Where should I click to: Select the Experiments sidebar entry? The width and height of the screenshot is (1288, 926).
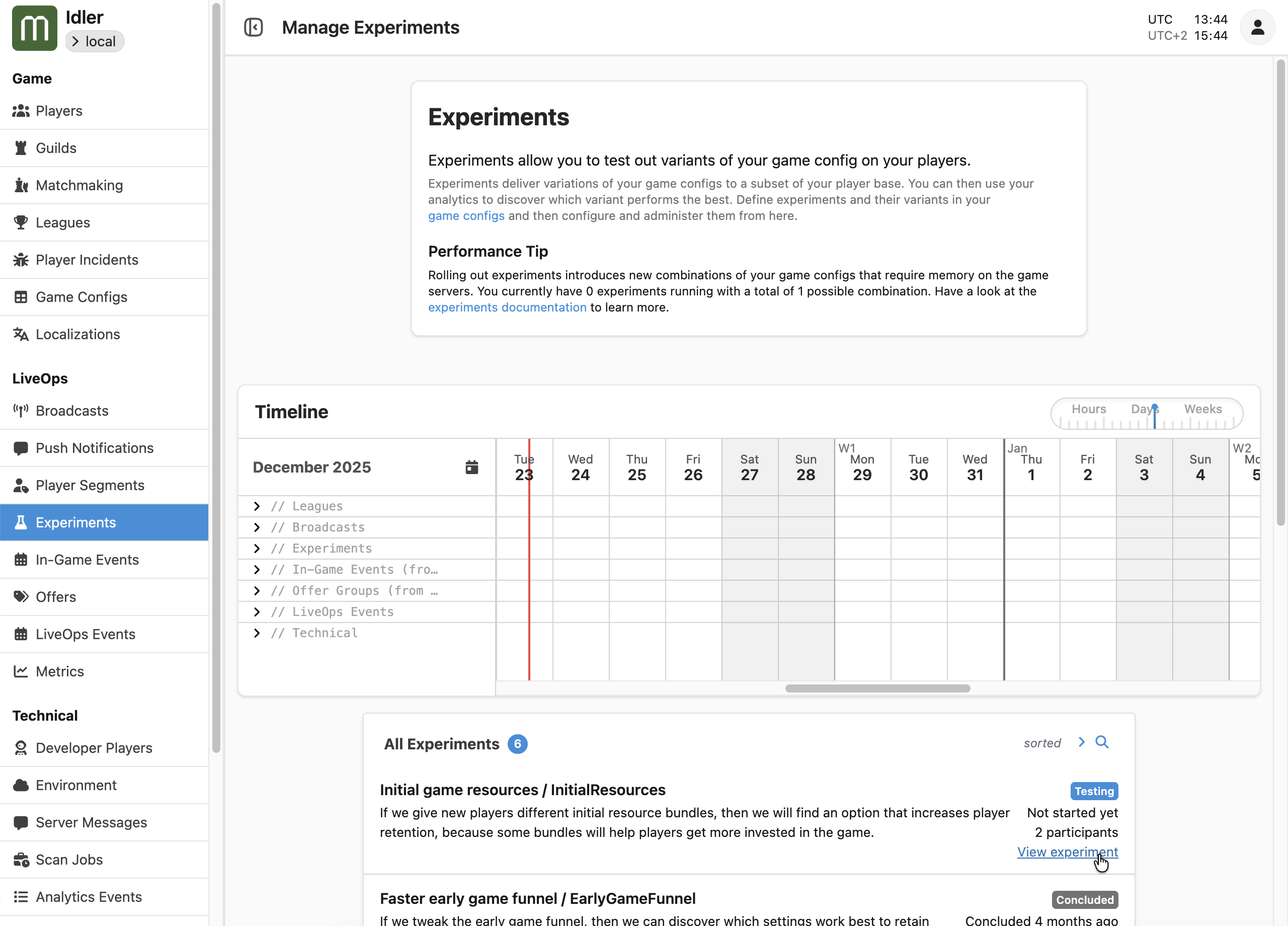76,522
